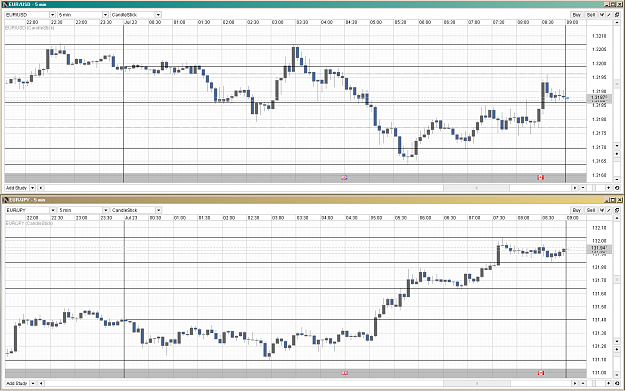Click the UK flag event marker in EUR/USD chart

[344, 177]
